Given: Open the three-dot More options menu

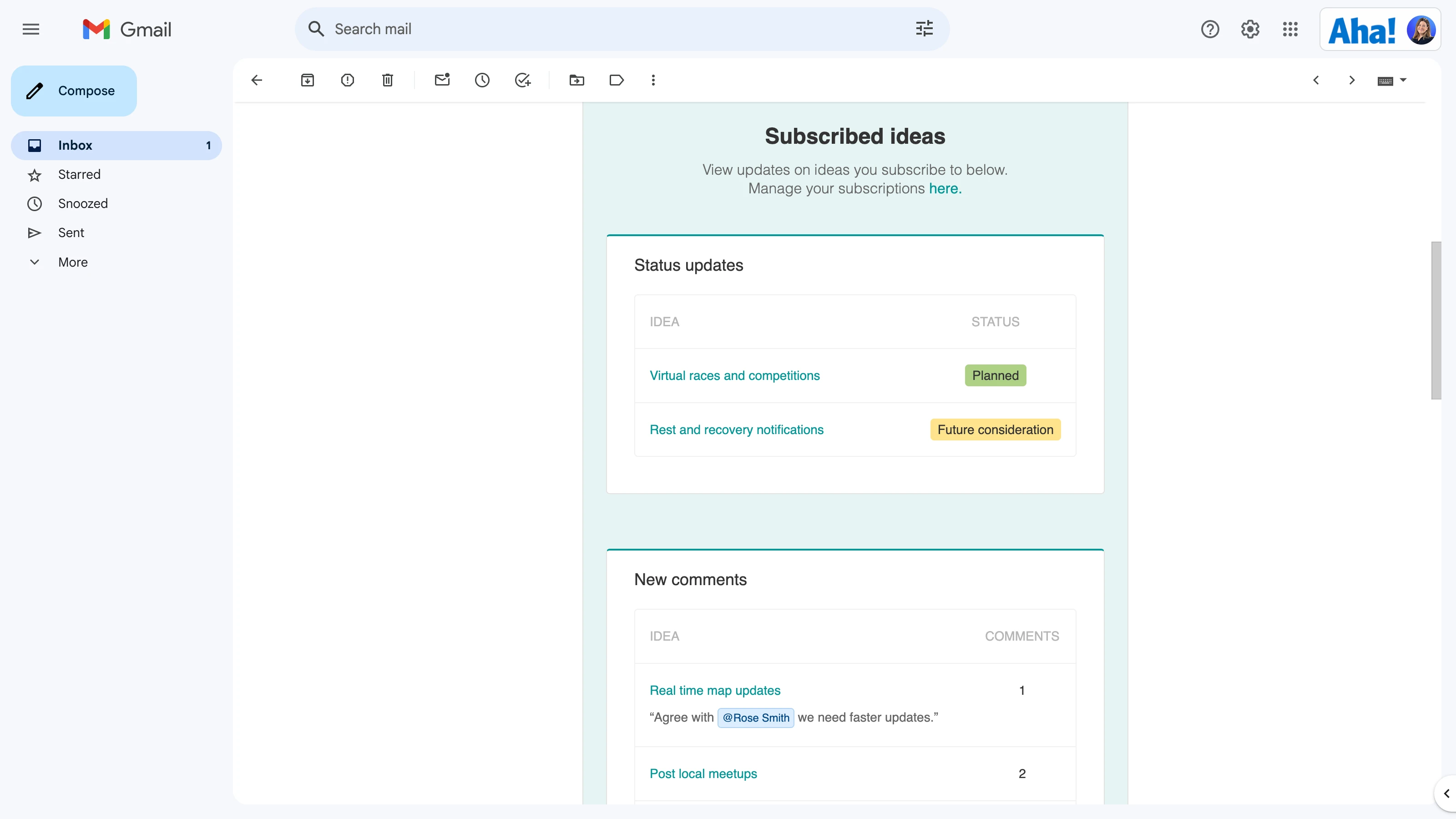Looking at the screenshot, I should point(653,80).
